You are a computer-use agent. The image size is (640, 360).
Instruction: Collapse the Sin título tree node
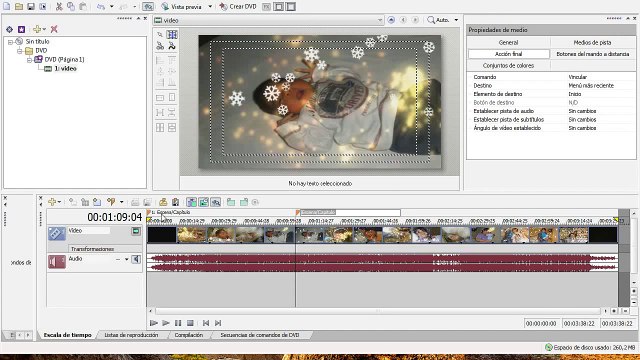coord(10,42)
